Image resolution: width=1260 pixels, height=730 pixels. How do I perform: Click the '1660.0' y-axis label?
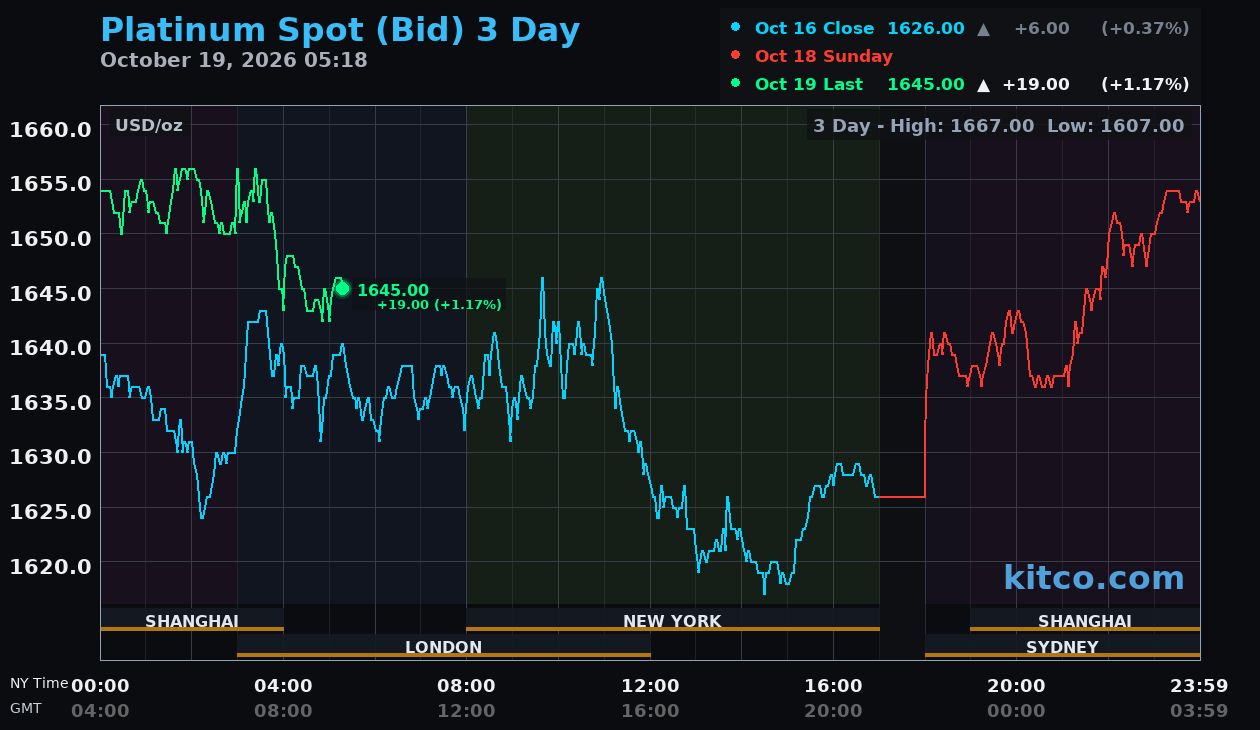point(50,130)
